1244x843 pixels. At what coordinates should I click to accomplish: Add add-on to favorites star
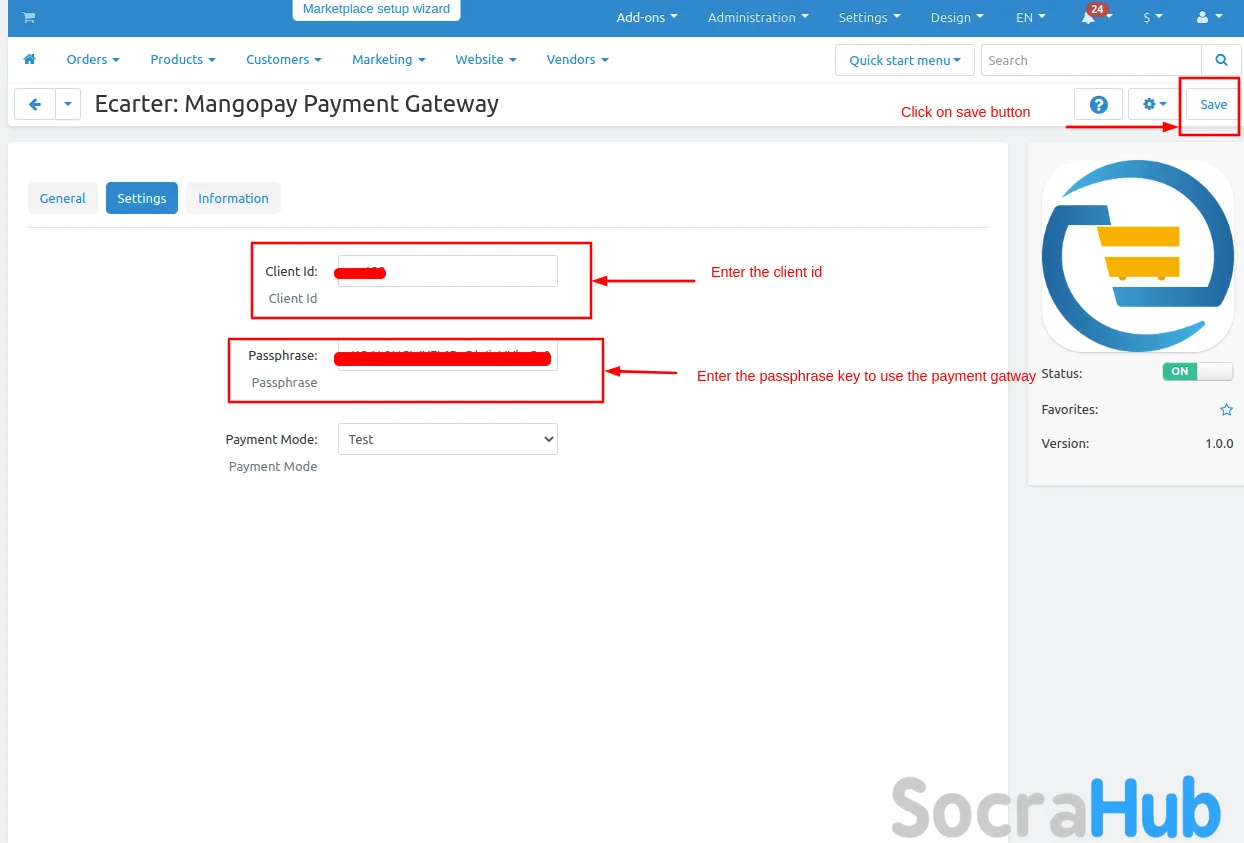[x=1226, y=410]
